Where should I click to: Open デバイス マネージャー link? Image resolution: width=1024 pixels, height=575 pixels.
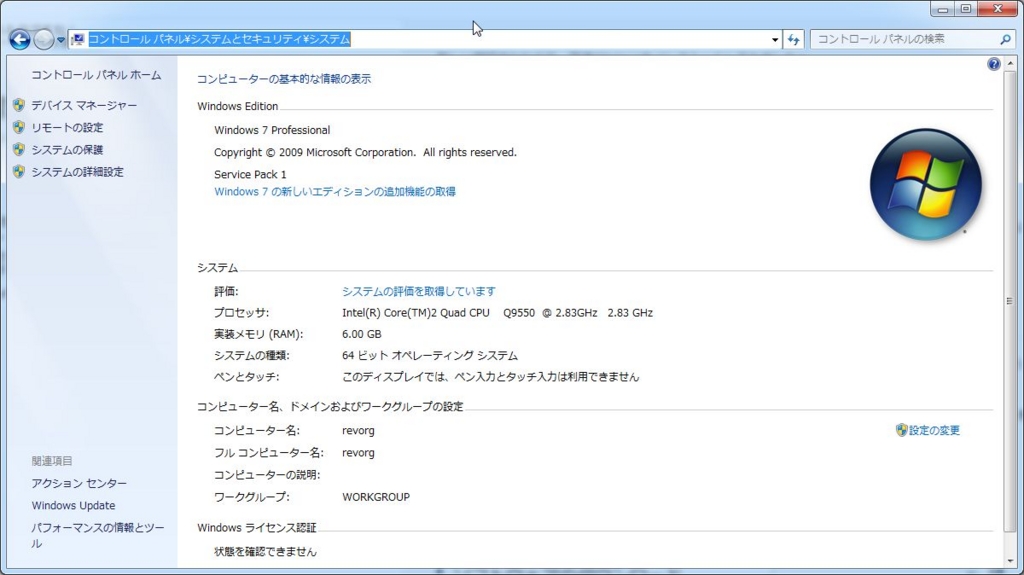point(84,105)
